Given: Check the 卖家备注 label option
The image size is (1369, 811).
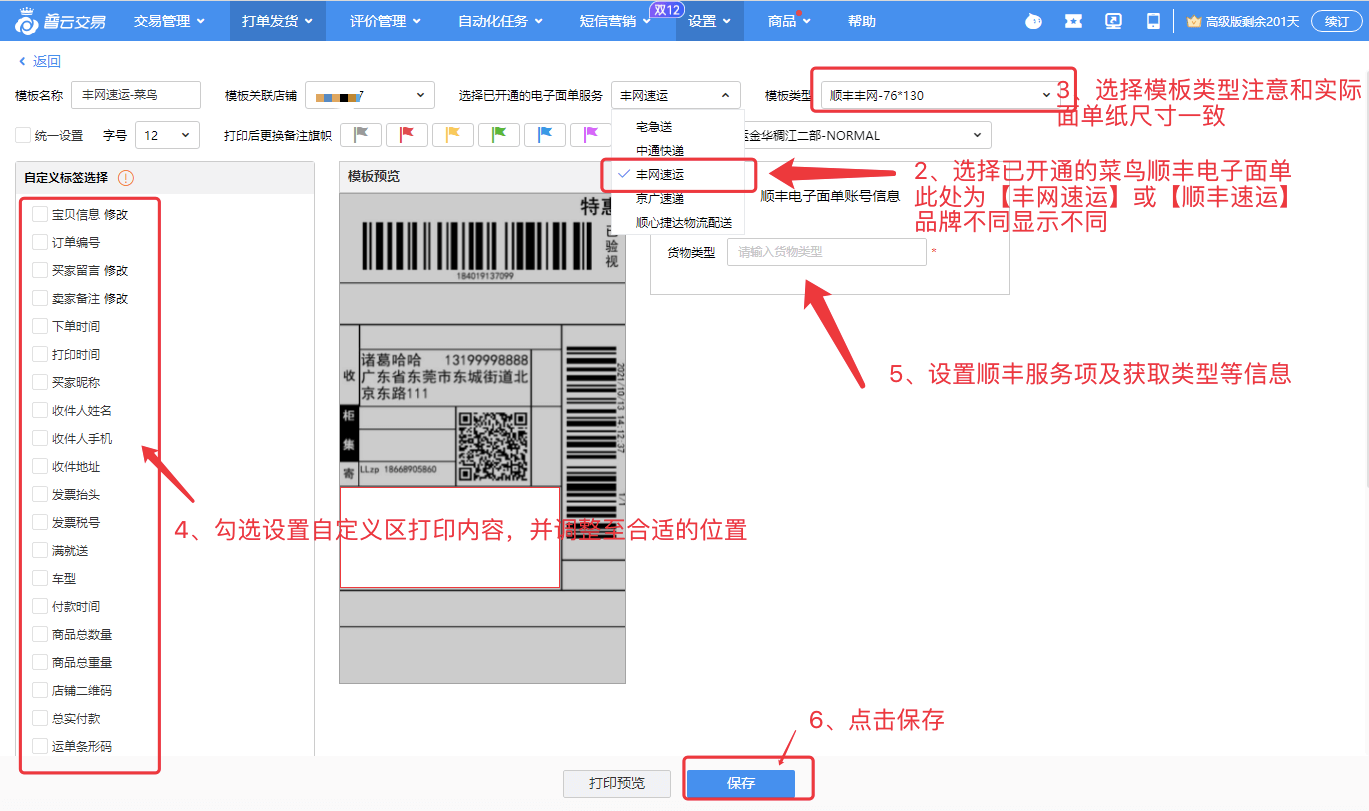Looking at the screenshot, I should tap(40, 298).
